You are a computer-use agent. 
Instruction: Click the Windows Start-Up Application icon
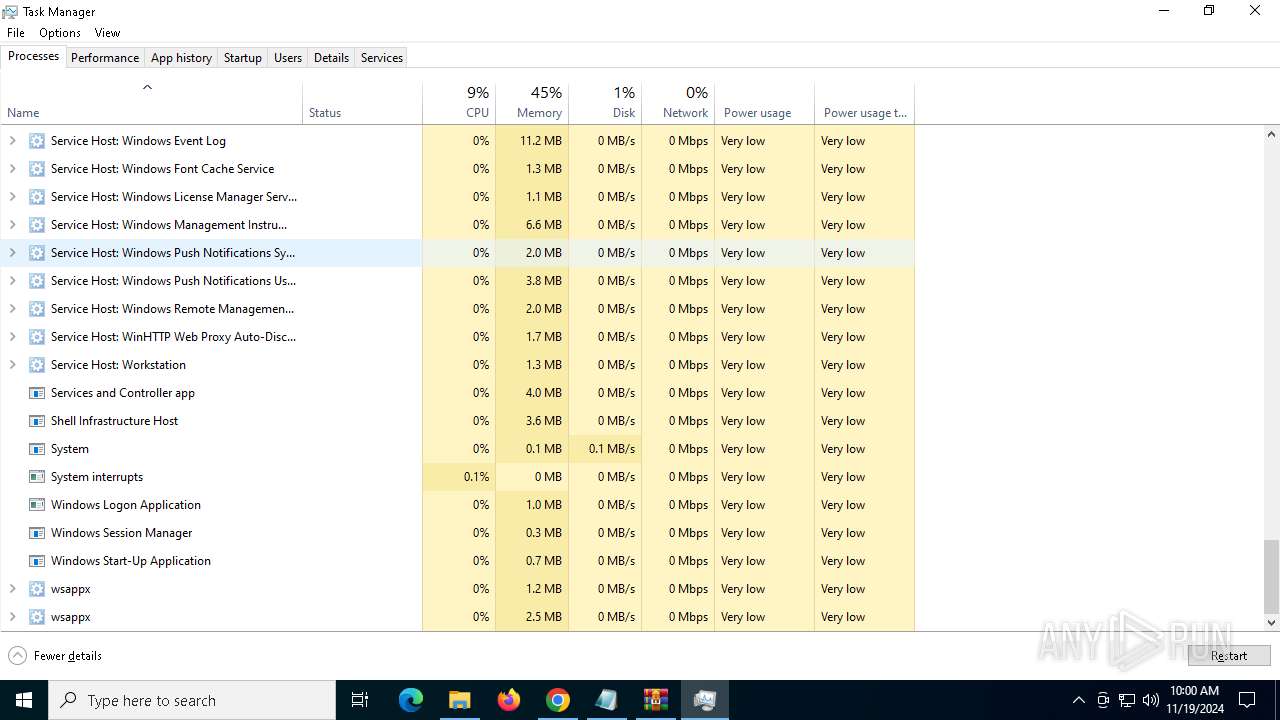(x=37, y=561)
